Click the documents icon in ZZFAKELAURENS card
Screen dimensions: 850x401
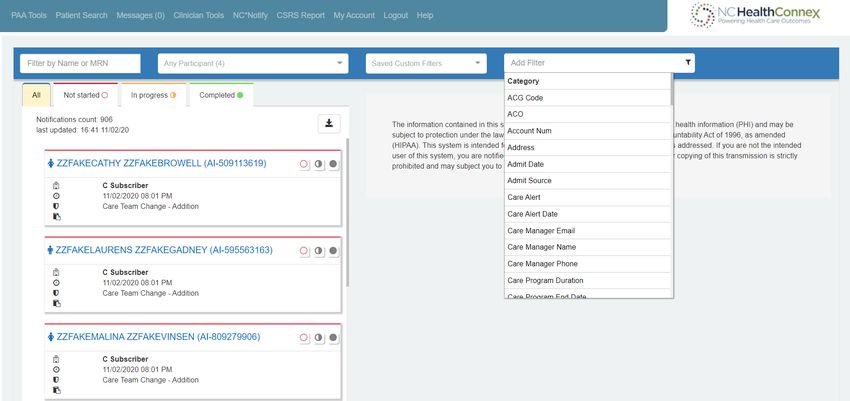56,303
